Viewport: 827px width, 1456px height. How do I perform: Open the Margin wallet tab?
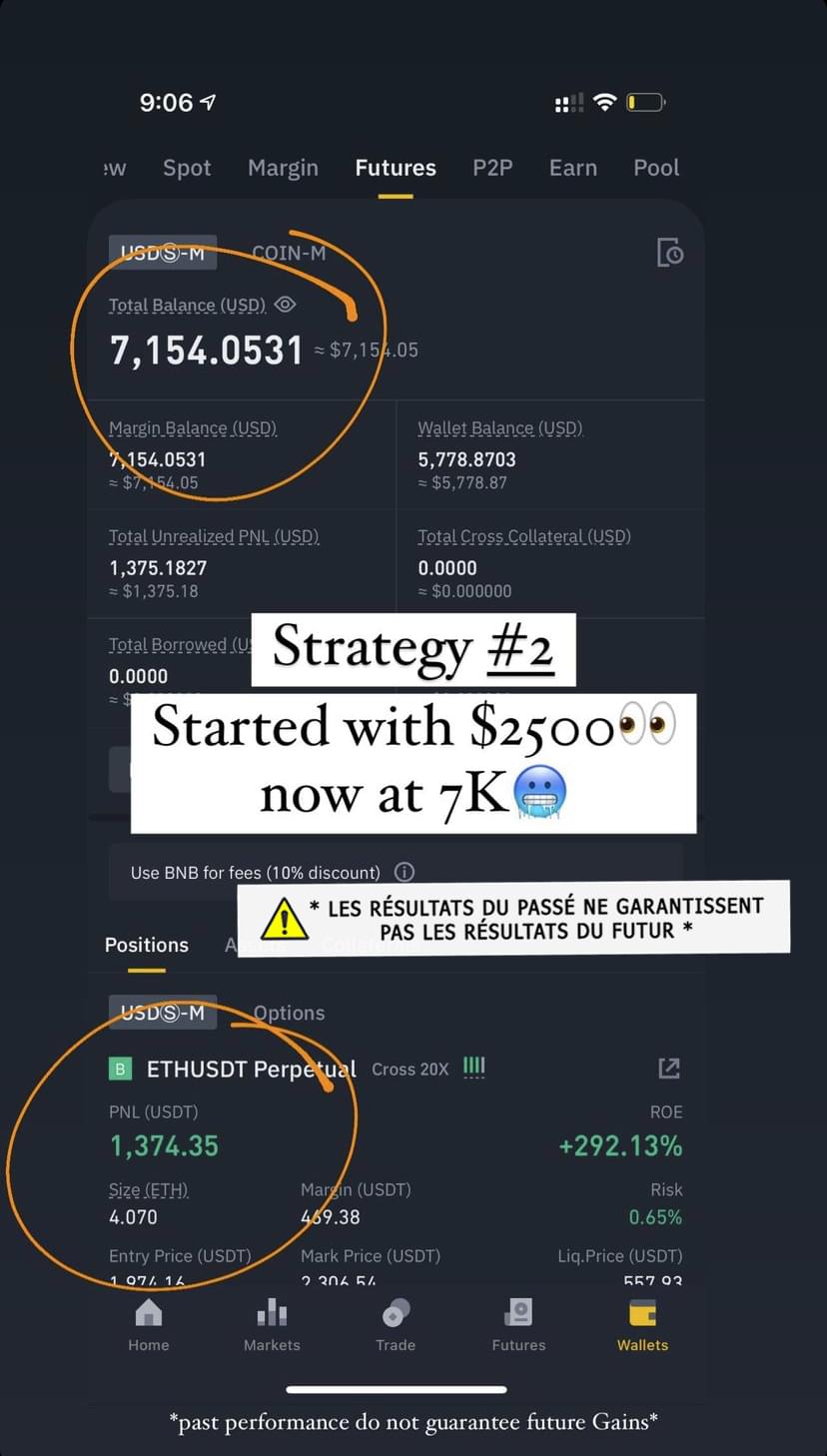(283, 168)
